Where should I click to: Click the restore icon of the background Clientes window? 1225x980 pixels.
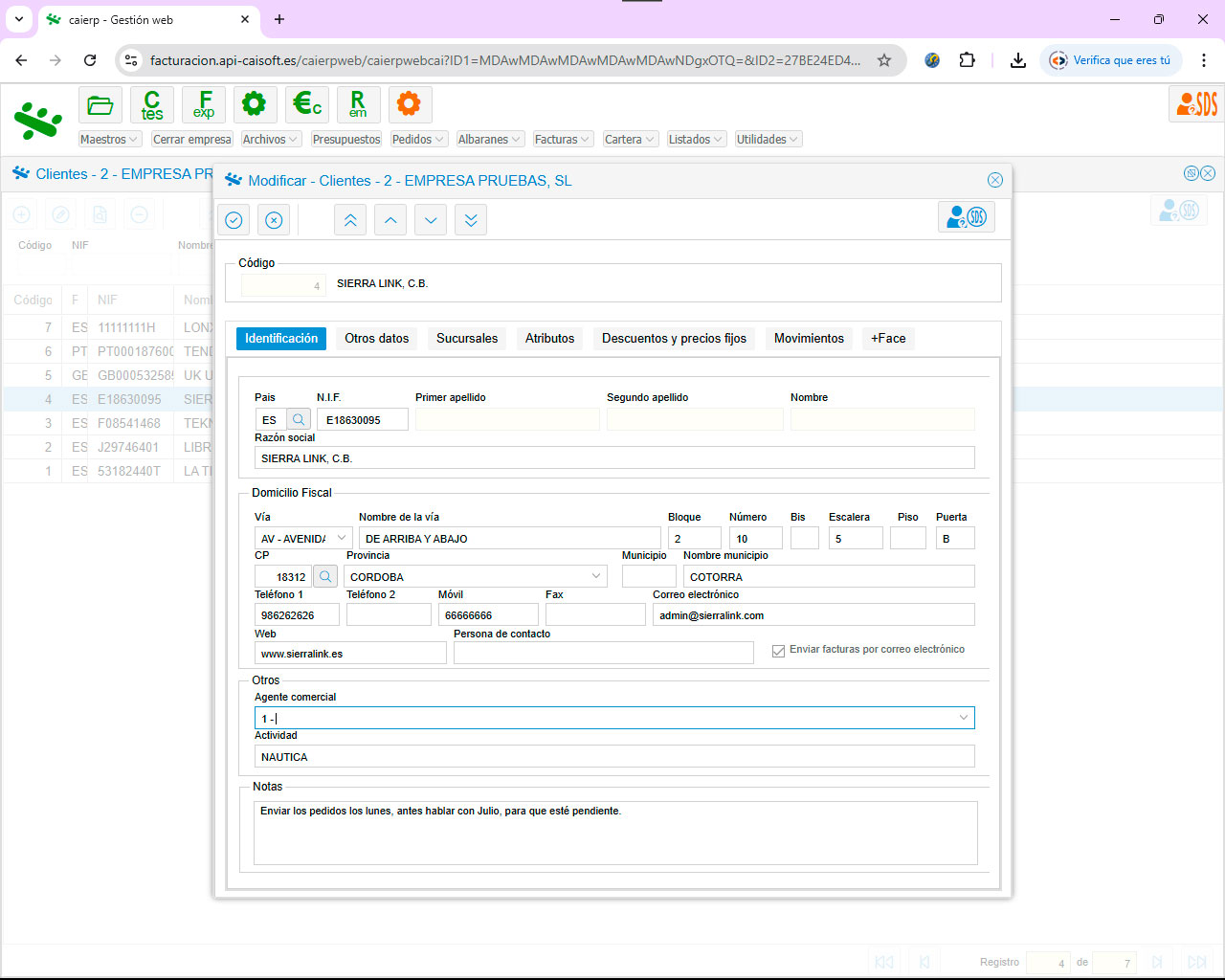tap(1192, 173)
